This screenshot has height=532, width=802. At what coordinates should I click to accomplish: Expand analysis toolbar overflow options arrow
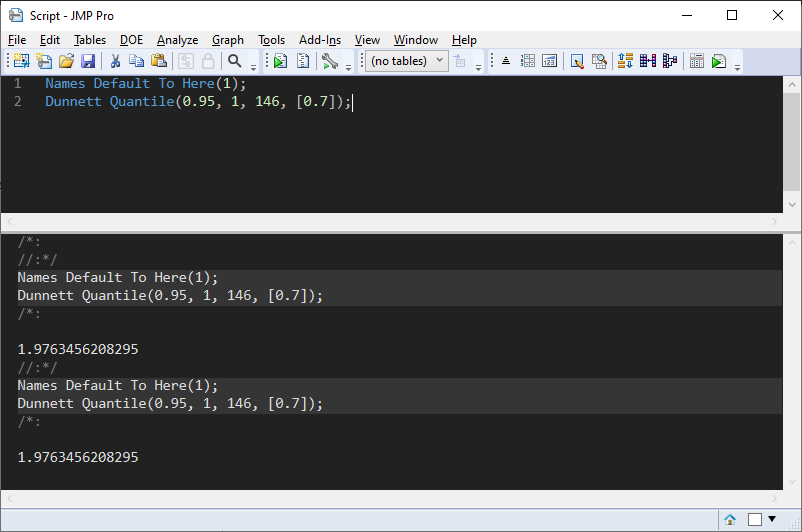point(737,68)
